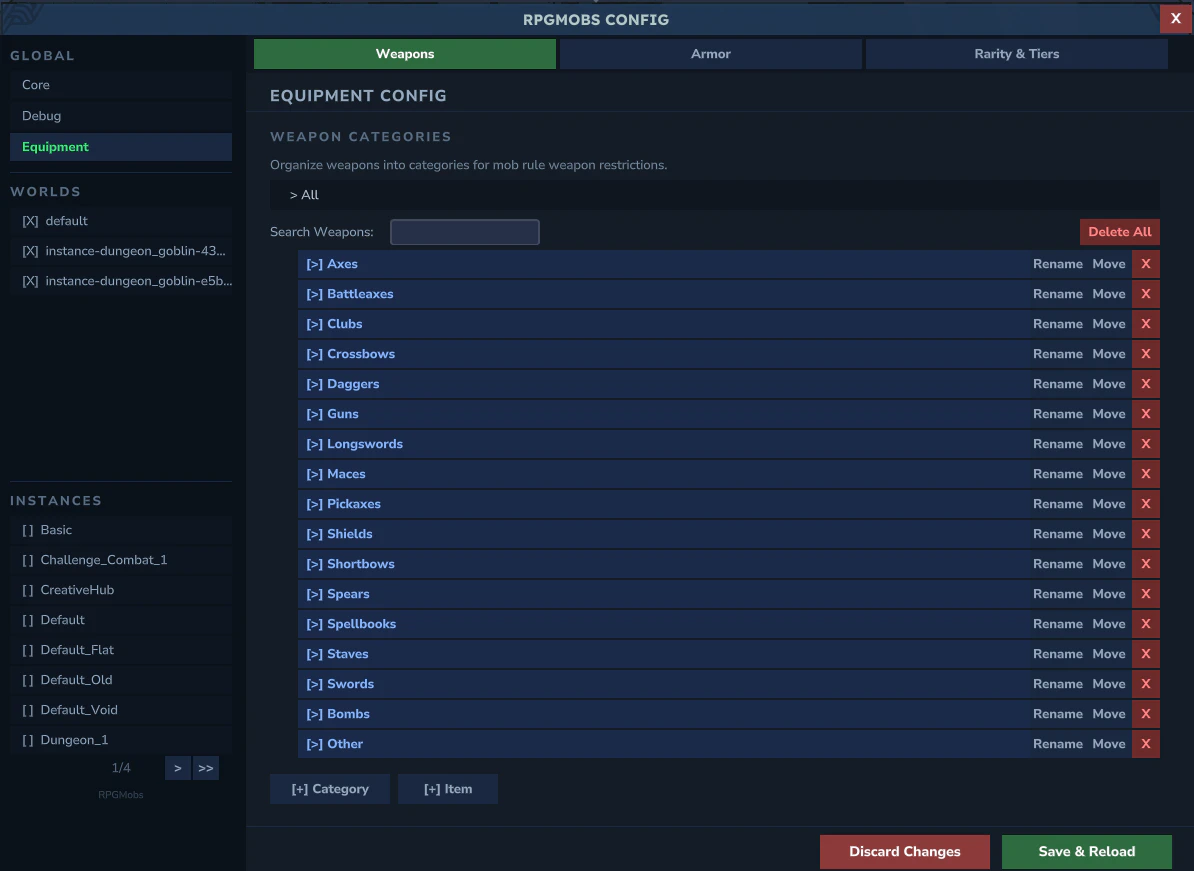Open the Rarity & Tiers tab
This screenshot has height=871, width=1194.
click(1016, 53)
